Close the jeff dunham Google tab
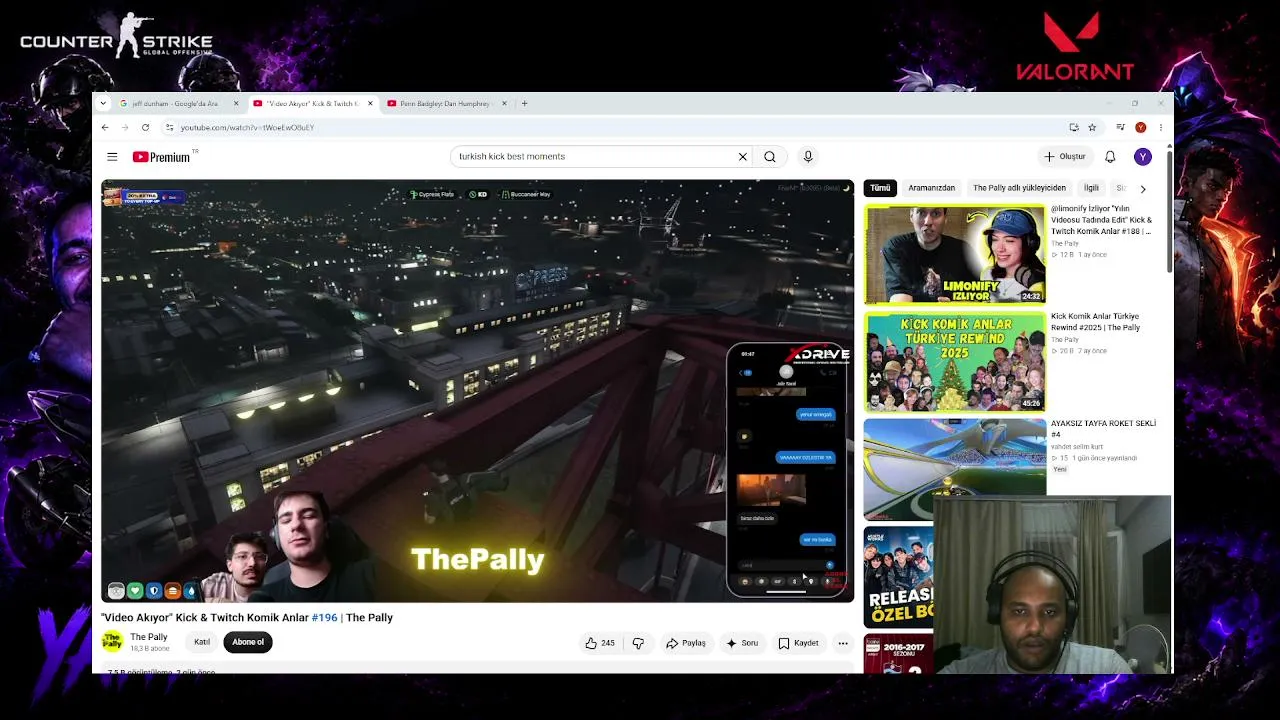The width and height of the screenshot is (1280, 720). pos(236,103)
